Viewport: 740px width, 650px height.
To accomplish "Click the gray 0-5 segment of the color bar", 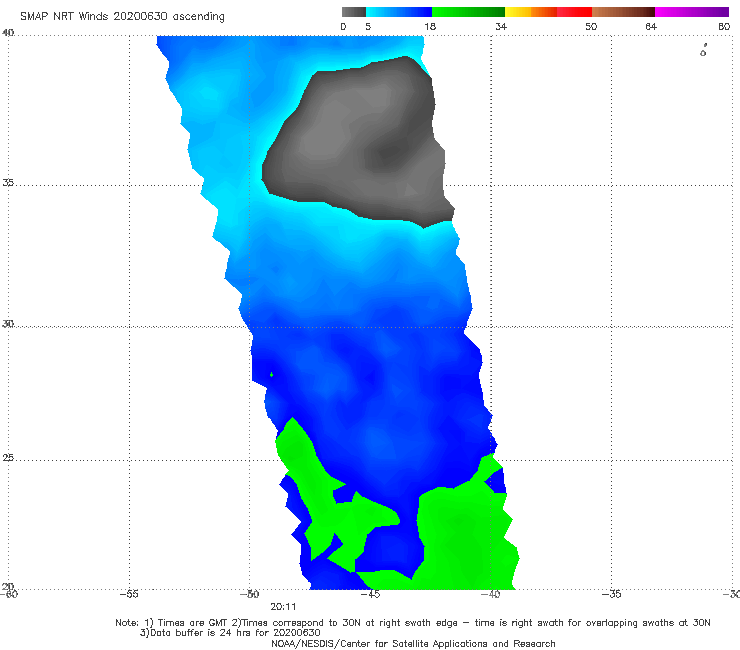I will pos(354,12).
